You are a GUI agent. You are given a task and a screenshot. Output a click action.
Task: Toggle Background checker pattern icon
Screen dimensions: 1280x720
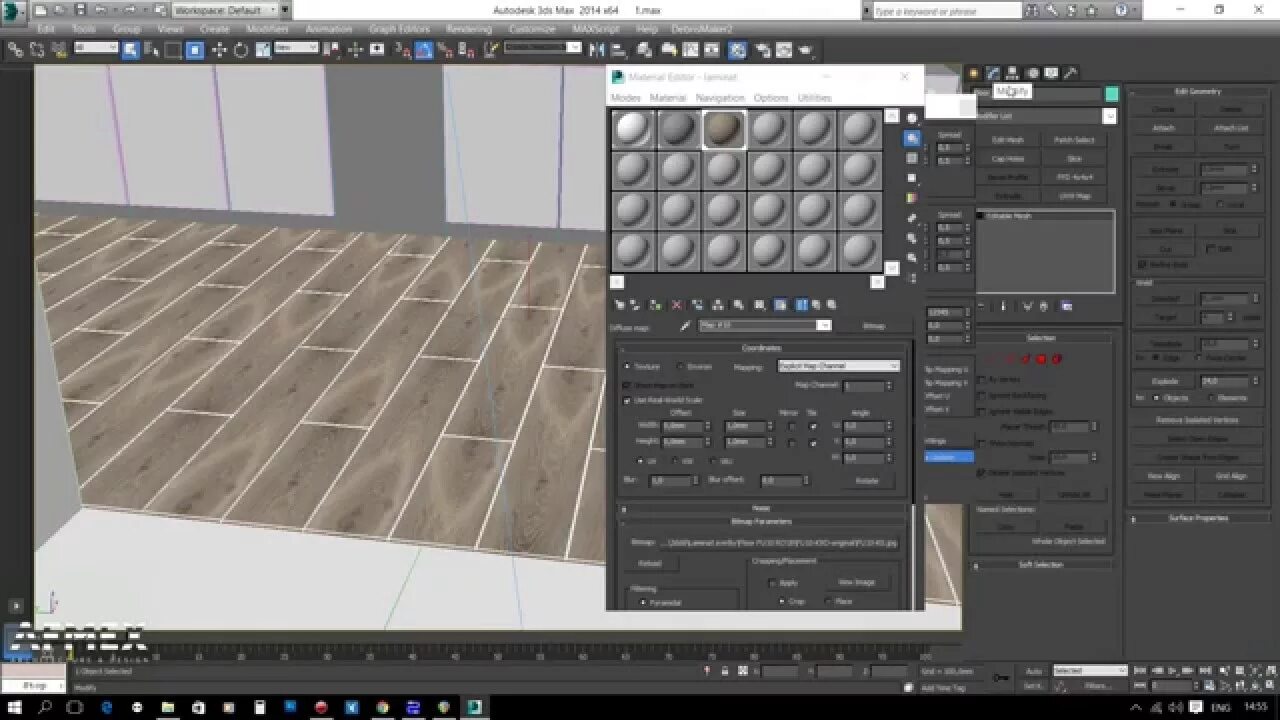click(x=912, y=158)
